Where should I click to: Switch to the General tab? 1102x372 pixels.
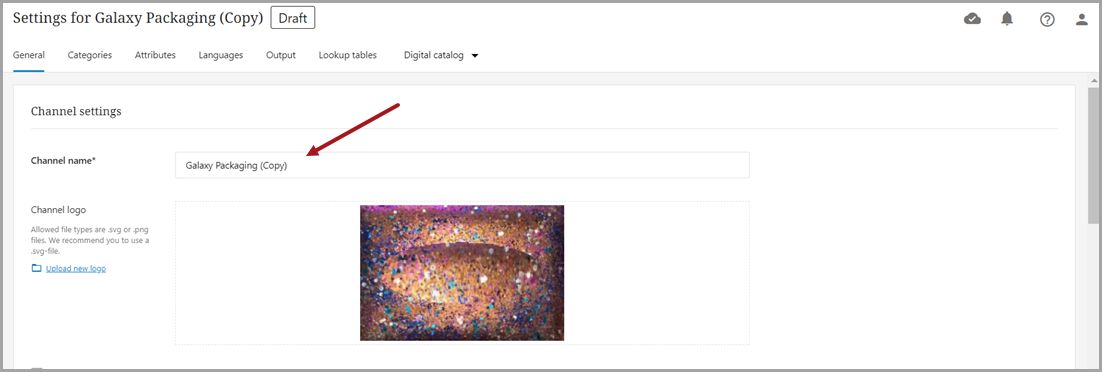click(29, 55)
